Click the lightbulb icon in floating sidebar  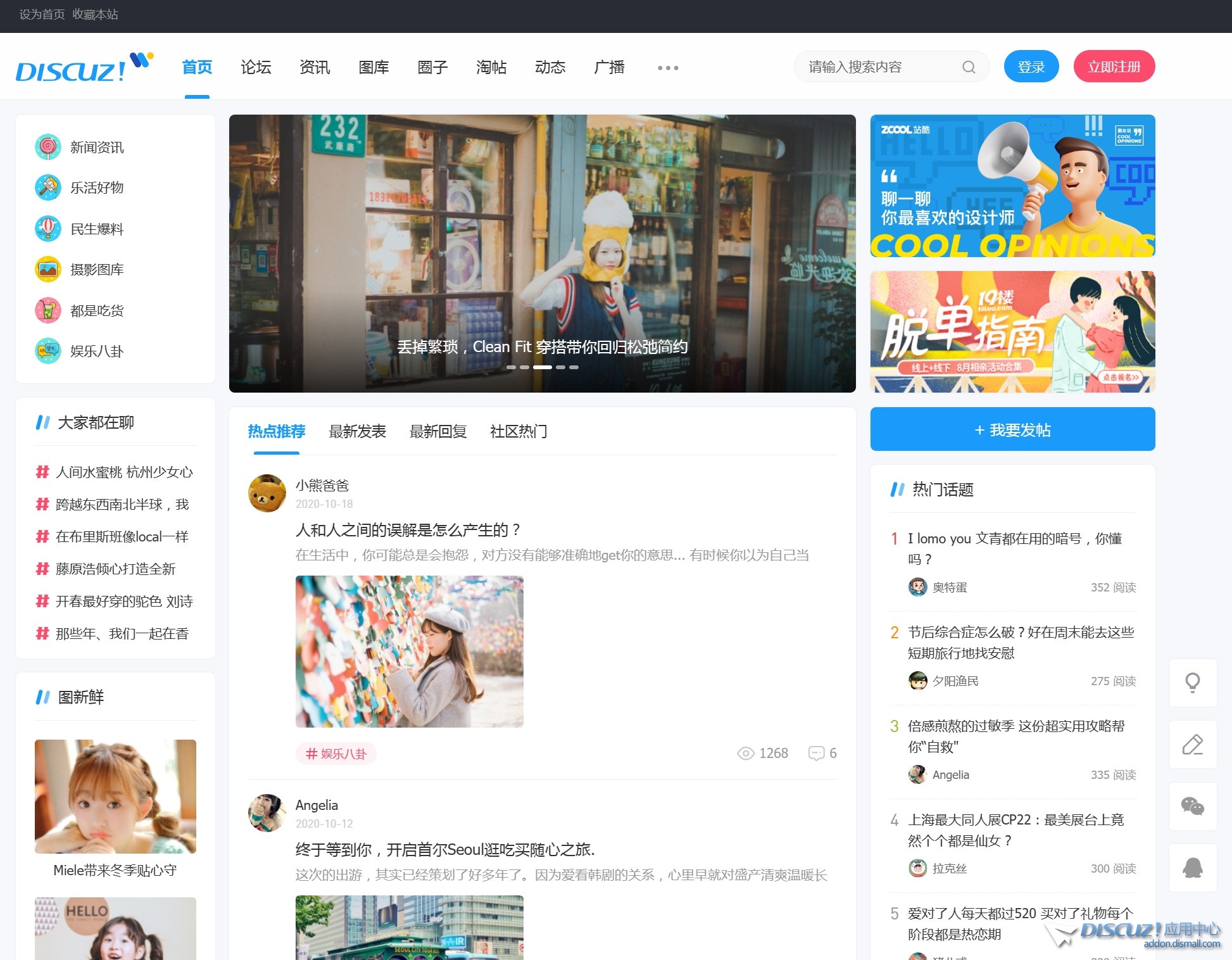point(1193,683)
